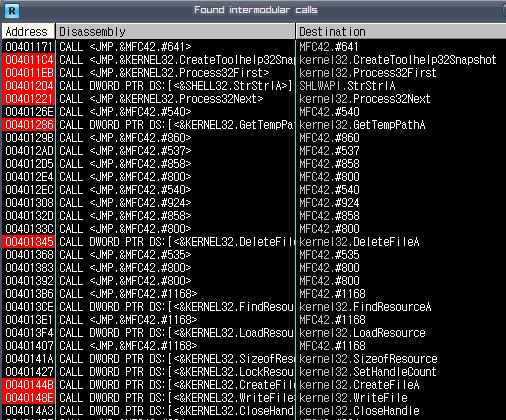Select the LoadResource call at 004013F4
The width and height of the screenshot is (506, 420).
point(254,333)
